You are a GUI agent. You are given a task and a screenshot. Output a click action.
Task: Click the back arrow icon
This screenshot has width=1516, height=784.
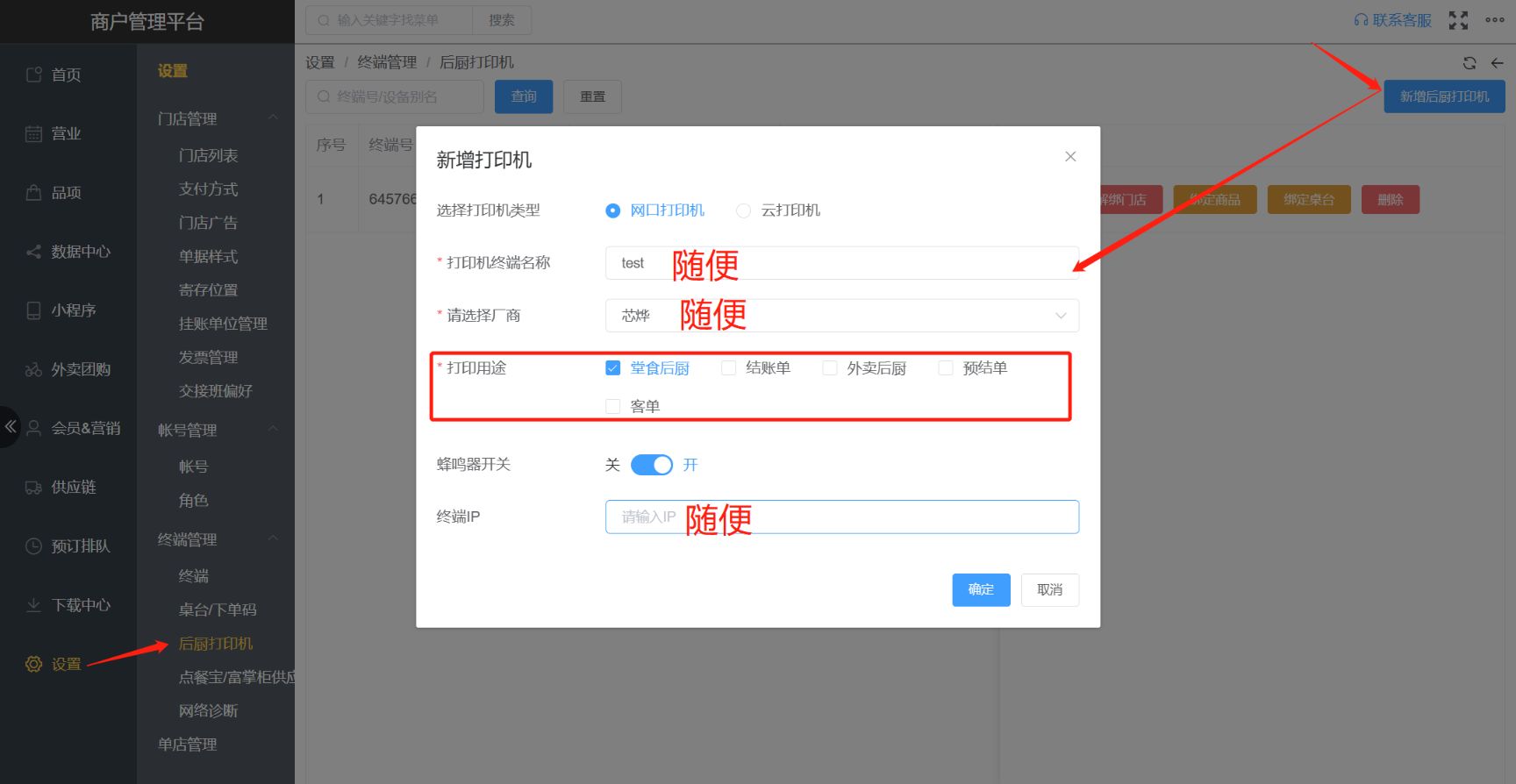tap(1497, 63)
